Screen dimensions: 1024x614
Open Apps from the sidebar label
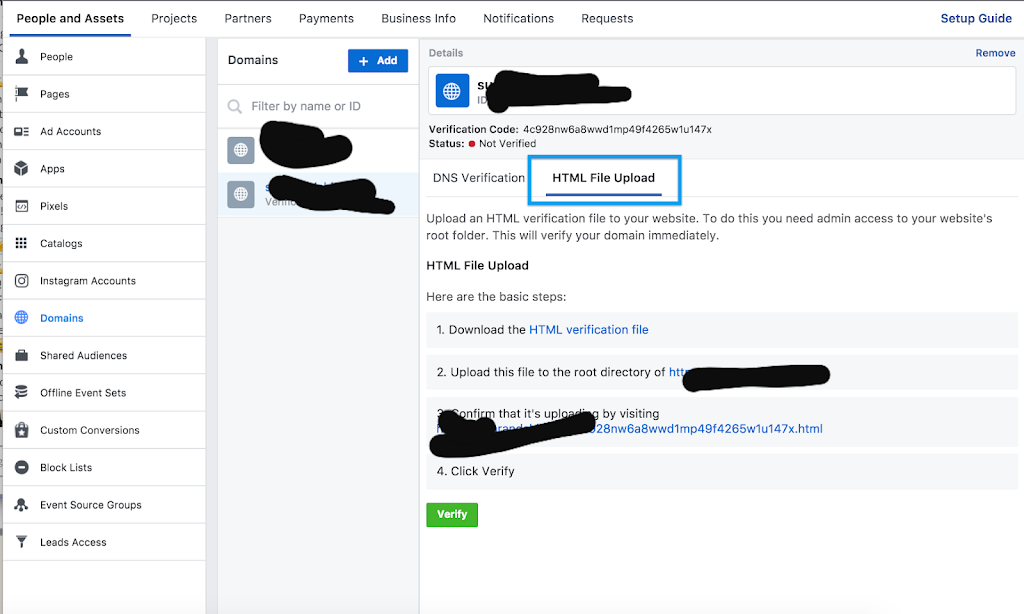[52, 169]
